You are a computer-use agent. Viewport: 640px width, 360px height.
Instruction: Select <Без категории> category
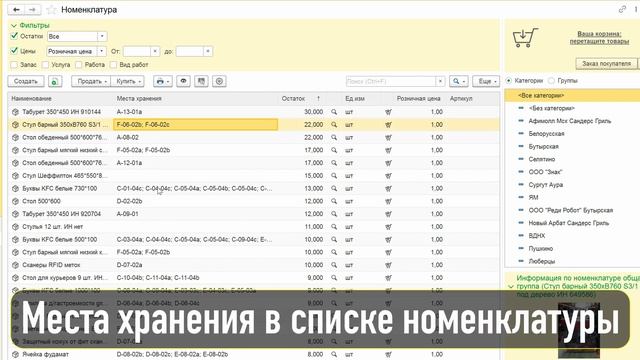[x=551, y=108]
